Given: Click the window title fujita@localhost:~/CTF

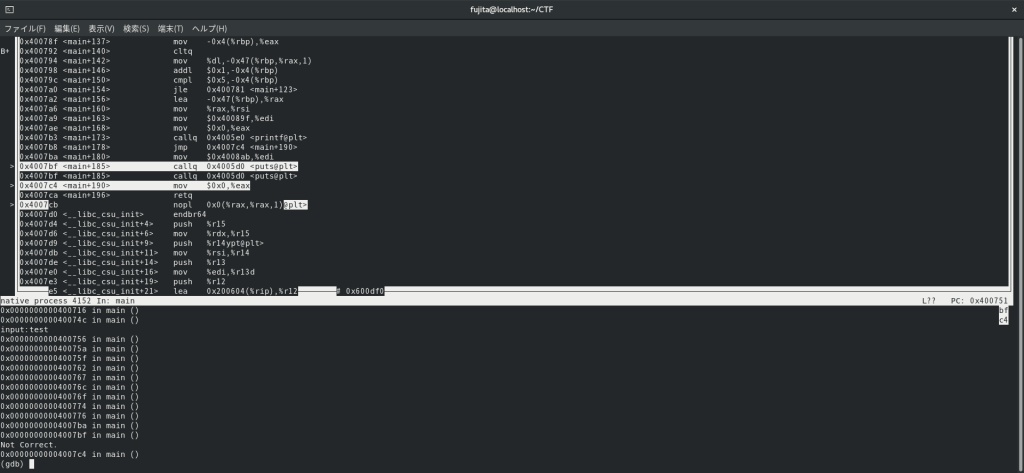Looking at the screenshot, I should coord(511,9).
